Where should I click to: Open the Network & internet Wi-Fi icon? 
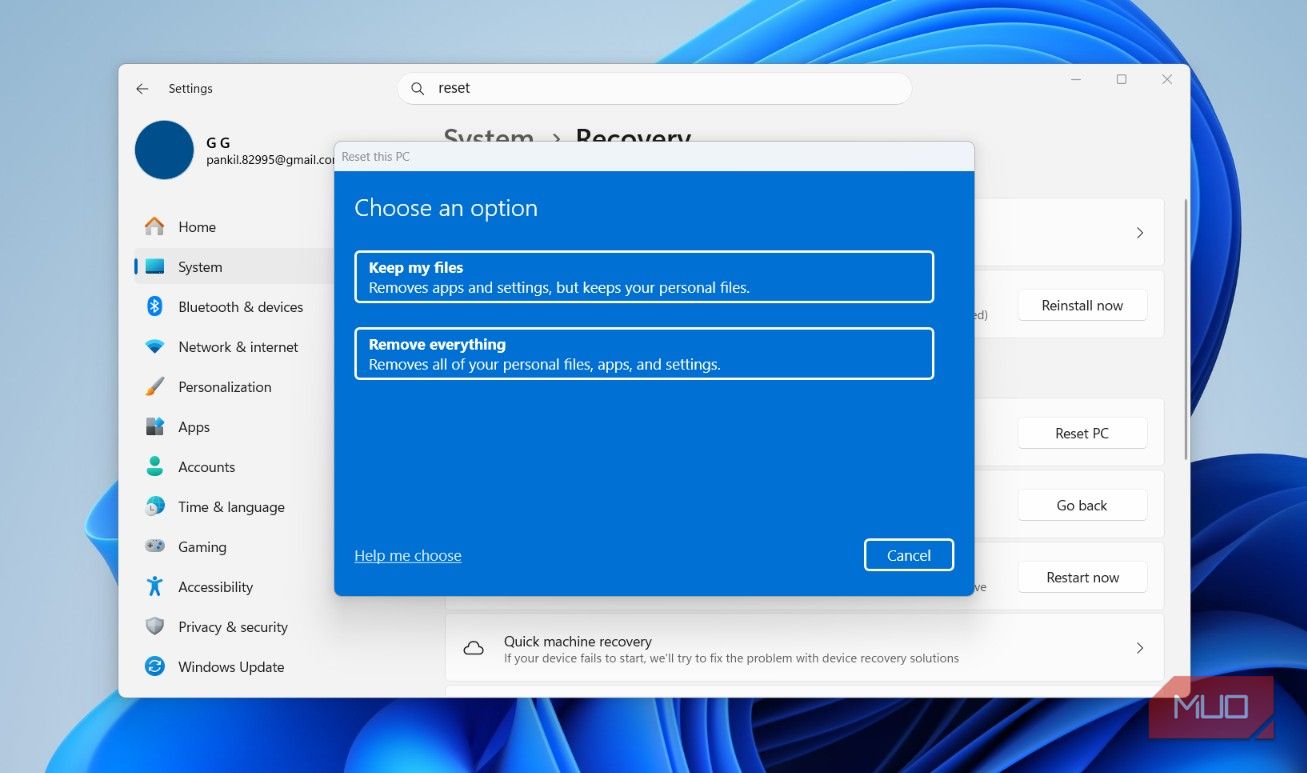point(155,347)
